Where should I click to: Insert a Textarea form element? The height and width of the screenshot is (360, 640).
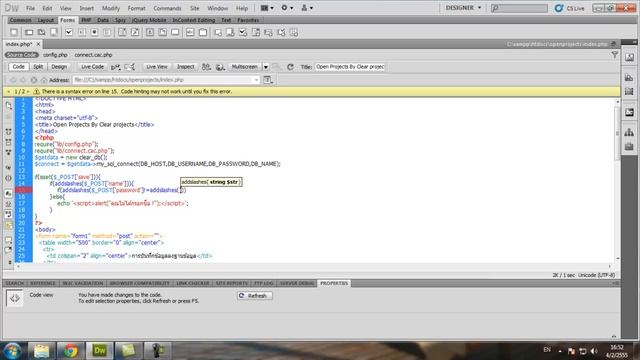coord(54,32)
